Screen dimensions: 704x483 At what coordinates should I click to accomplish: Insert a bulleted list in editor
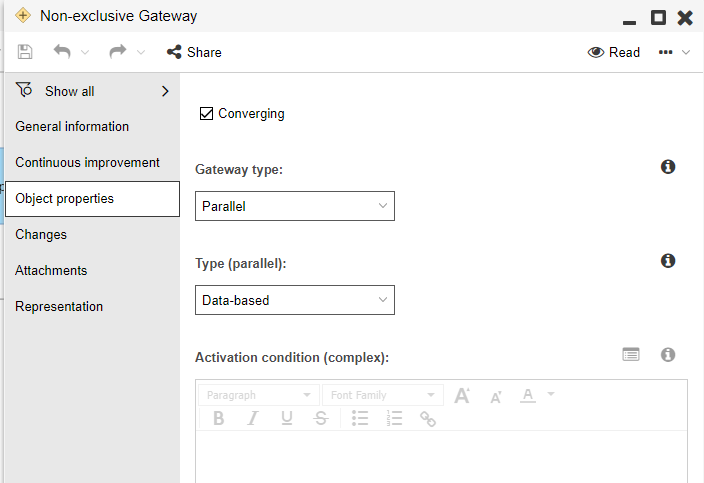tap(361, 419)
